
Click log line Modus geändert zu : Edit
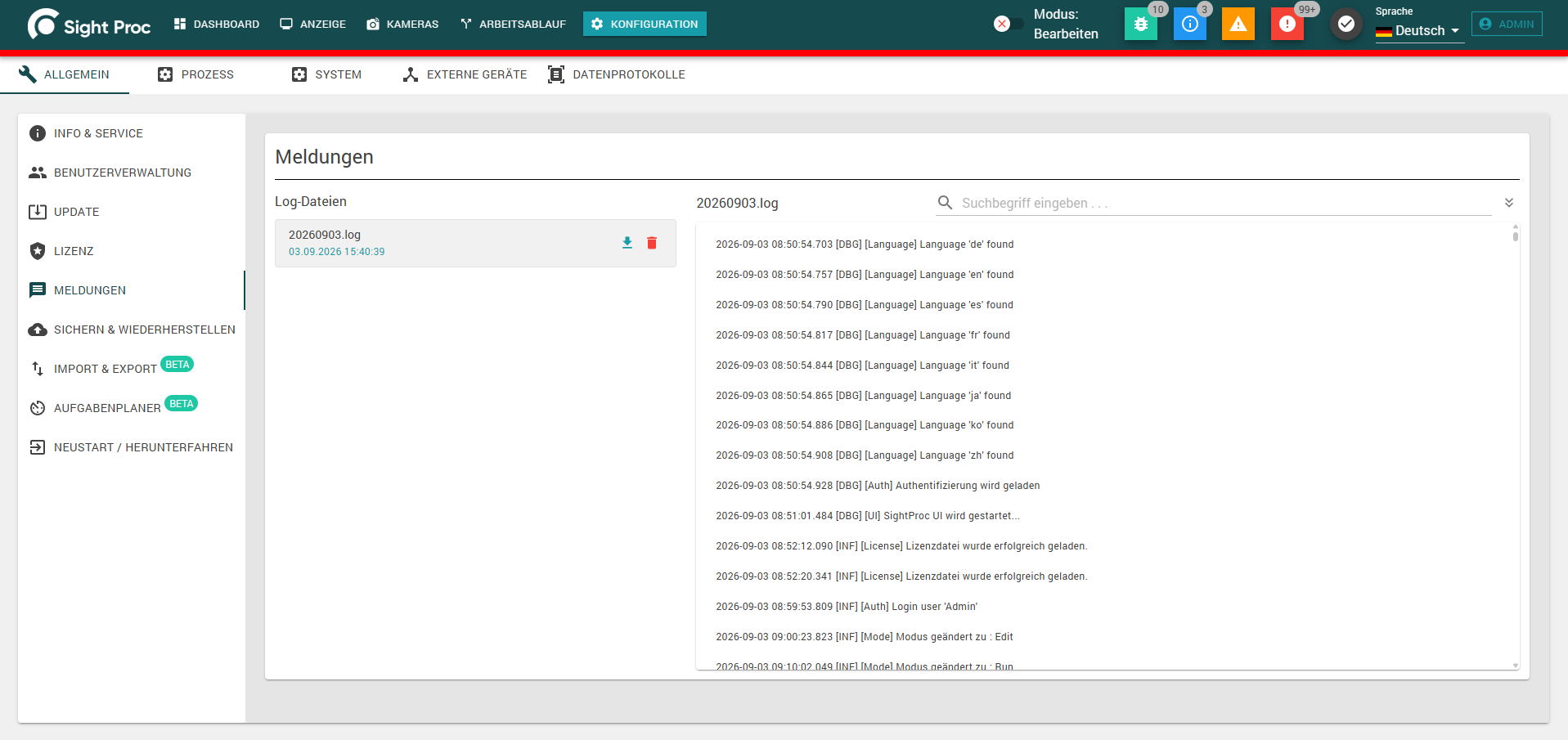pyautogui.click(x=865, y=637)
